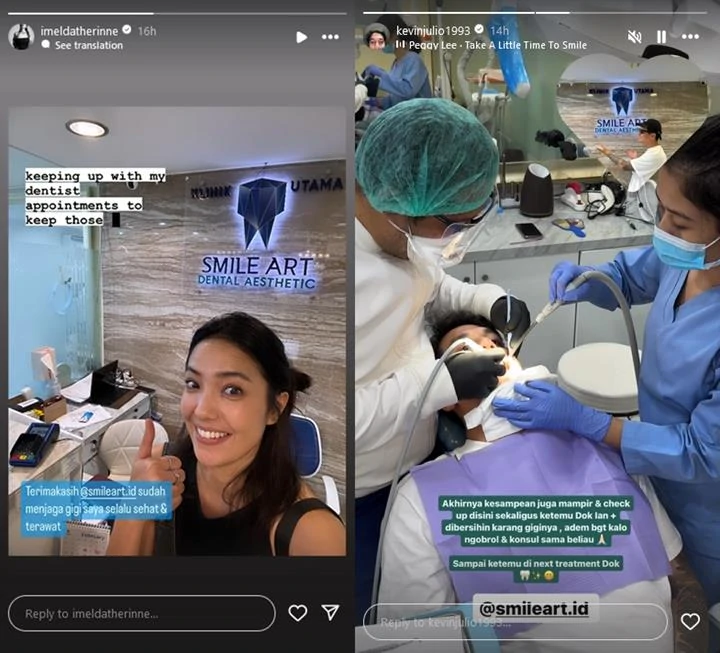Like kevinjulio1993's story with the heart
This screenshot has height=653, width=720.
point(690,621)
